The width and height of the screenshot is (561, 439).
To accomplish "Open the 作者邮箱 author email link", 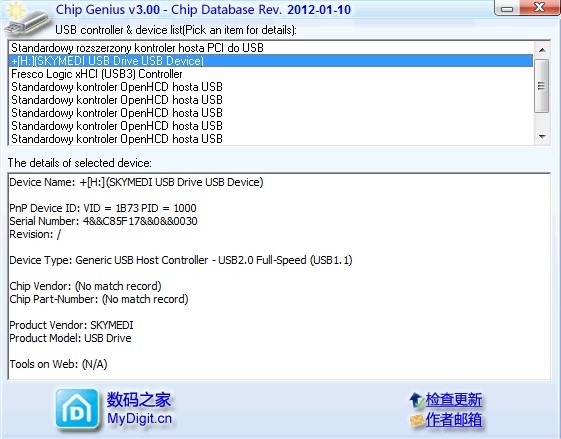I will [x=454, y=420].
